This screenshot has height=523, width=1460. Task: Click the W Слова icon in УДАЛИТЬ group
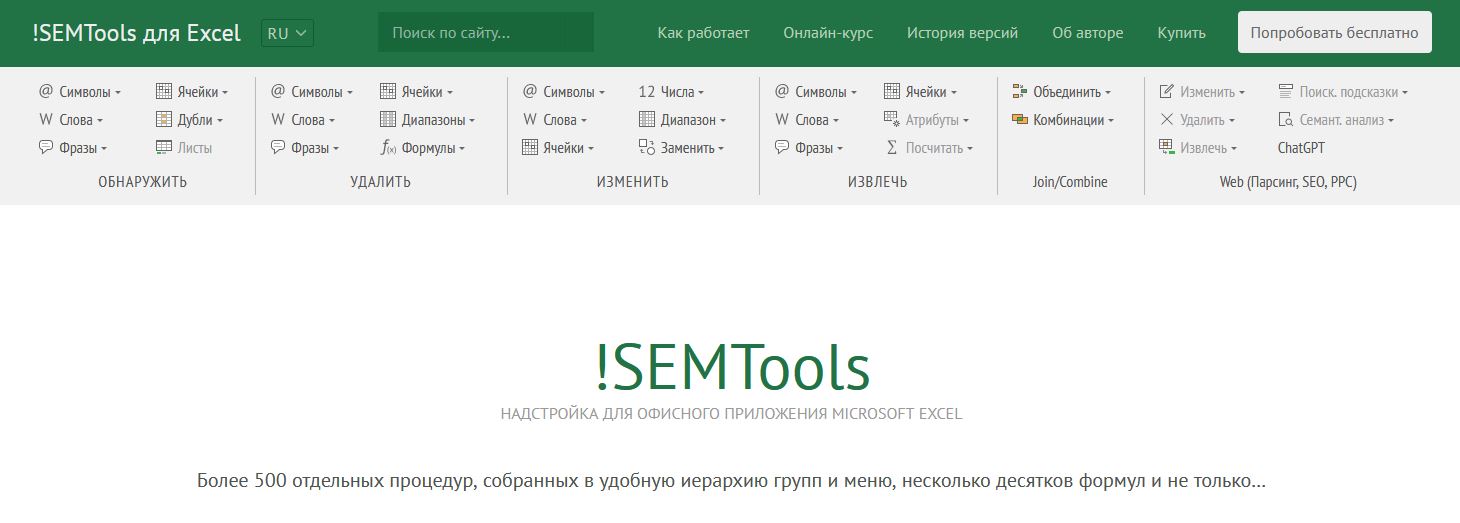(278, 120)
